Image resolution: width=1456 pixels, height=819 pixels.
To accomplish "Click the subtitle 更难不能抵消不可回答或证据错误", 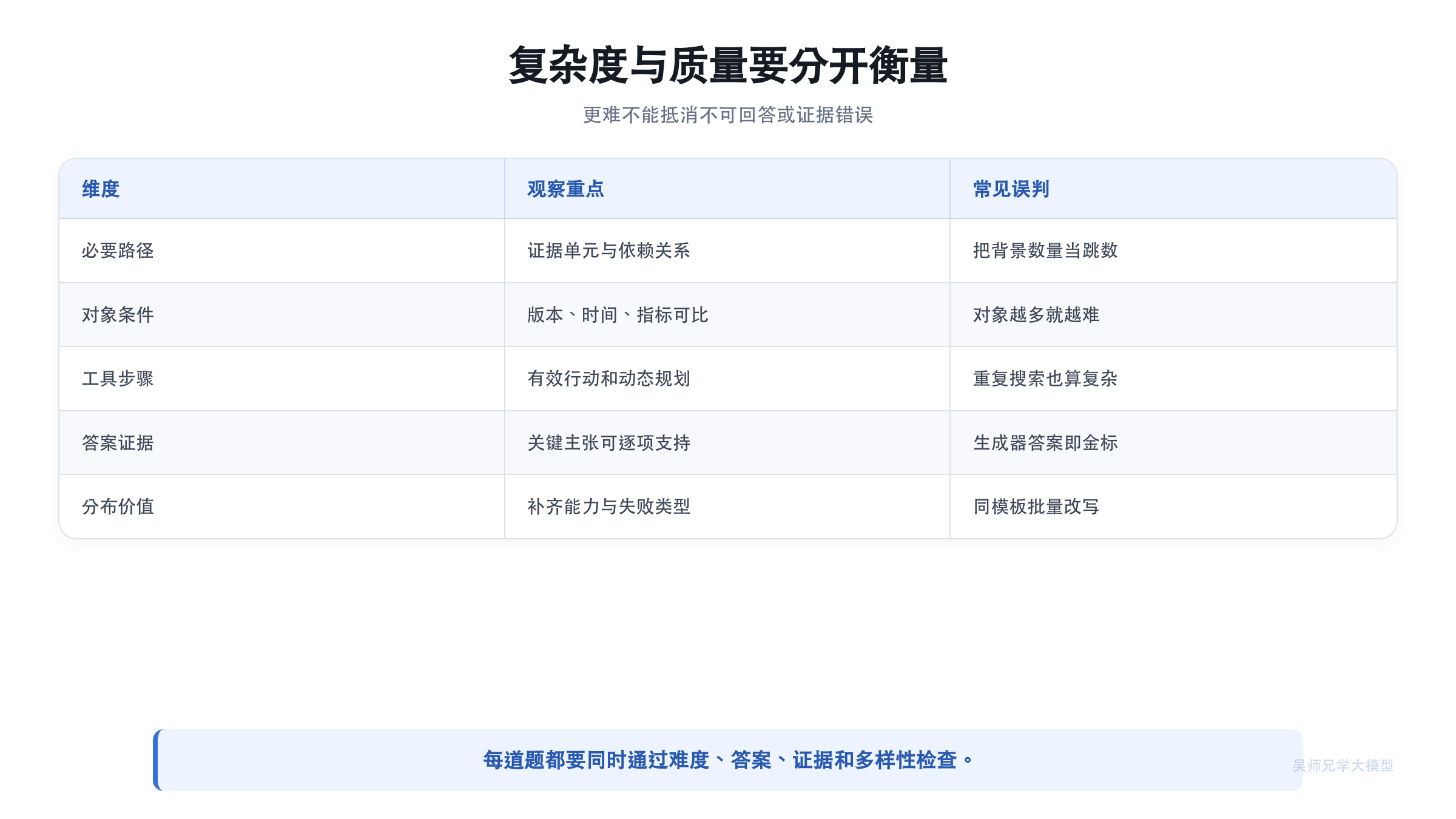I will (728, 115).
